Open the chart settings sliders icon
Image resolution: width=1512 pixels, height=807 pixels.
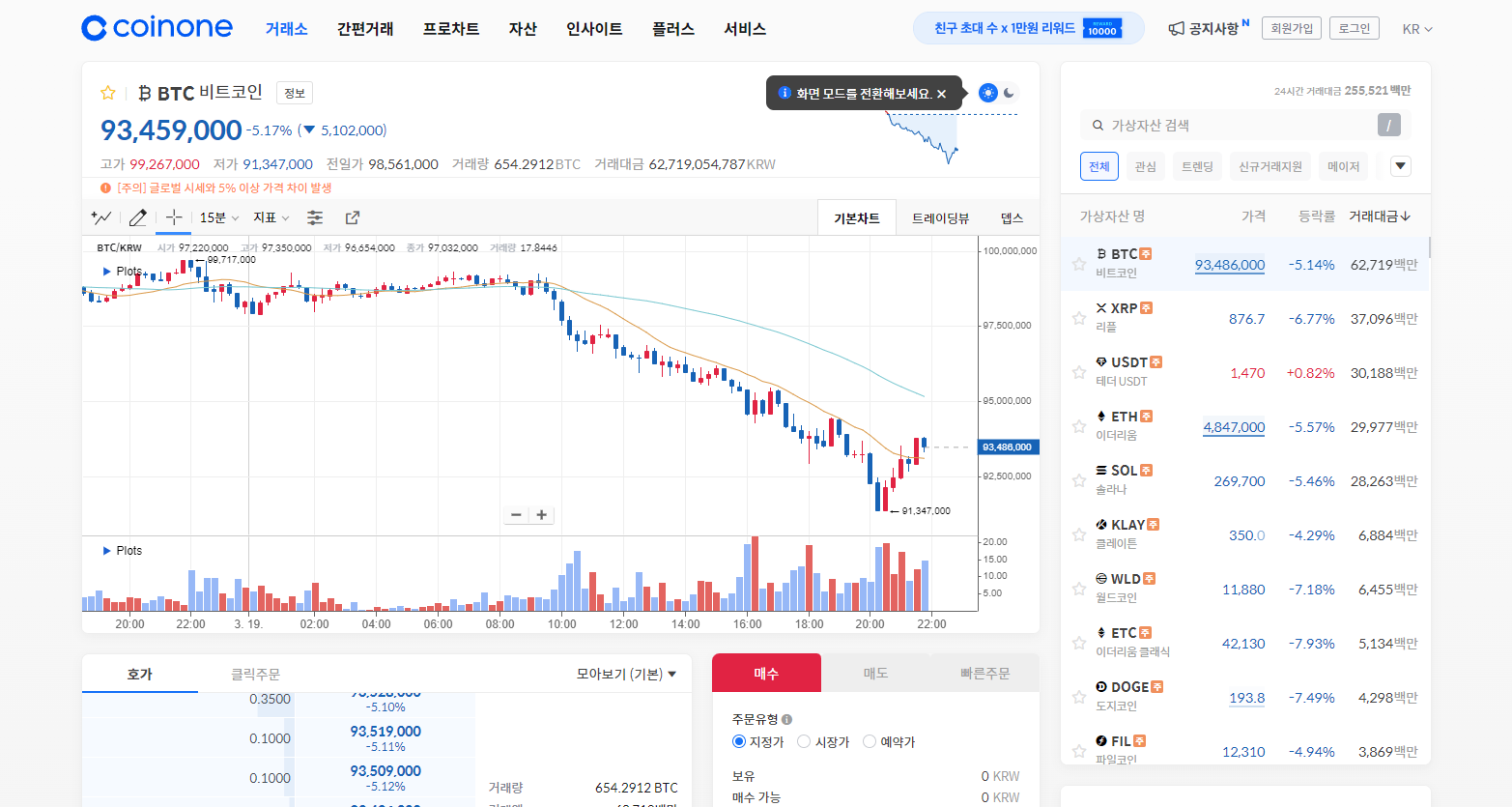point(315,217)
